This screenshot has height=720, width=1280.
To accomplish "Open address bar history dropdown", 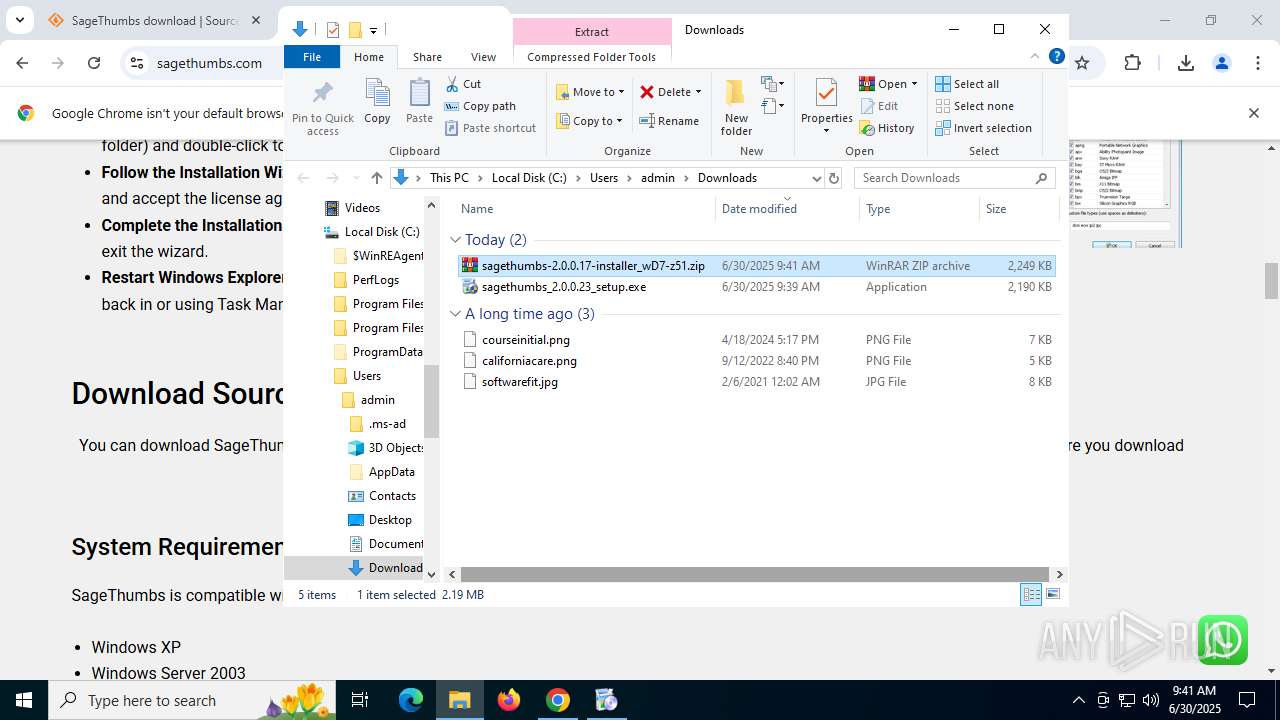I will (816, 178).
